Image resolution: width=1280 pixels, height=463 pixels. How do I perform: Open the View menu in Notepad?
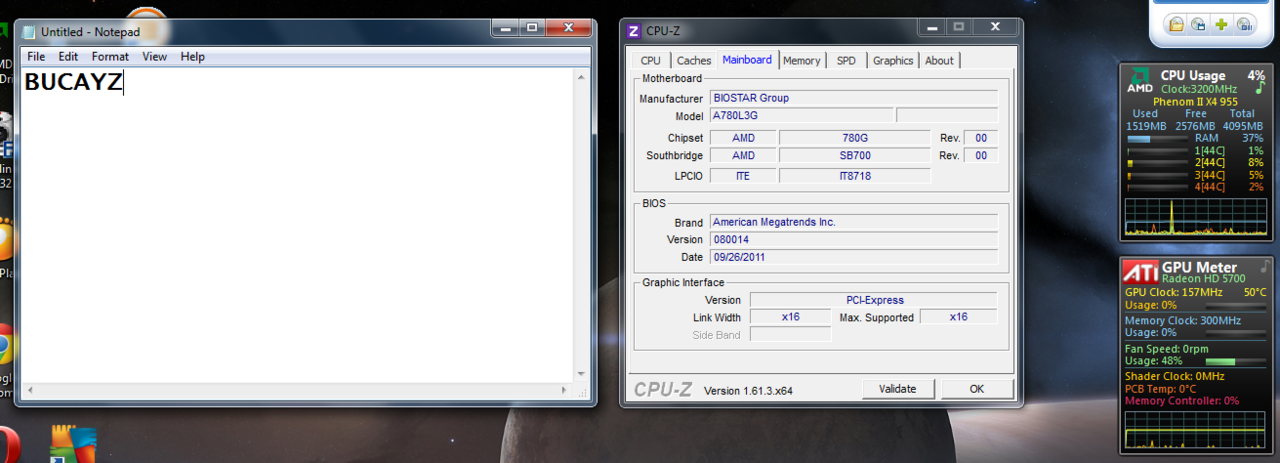click(154, 57)
